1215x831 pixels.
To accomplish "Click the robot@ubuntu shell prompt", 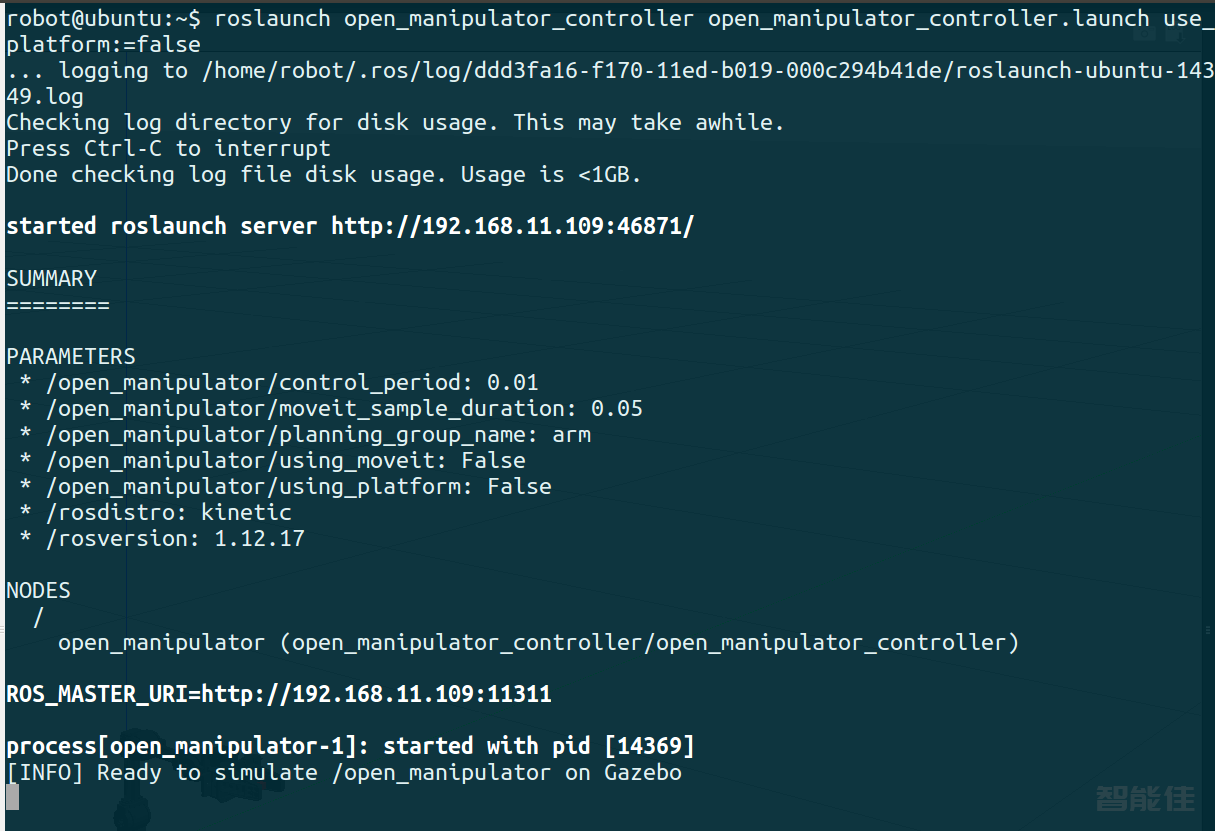I will coord(103,19).
